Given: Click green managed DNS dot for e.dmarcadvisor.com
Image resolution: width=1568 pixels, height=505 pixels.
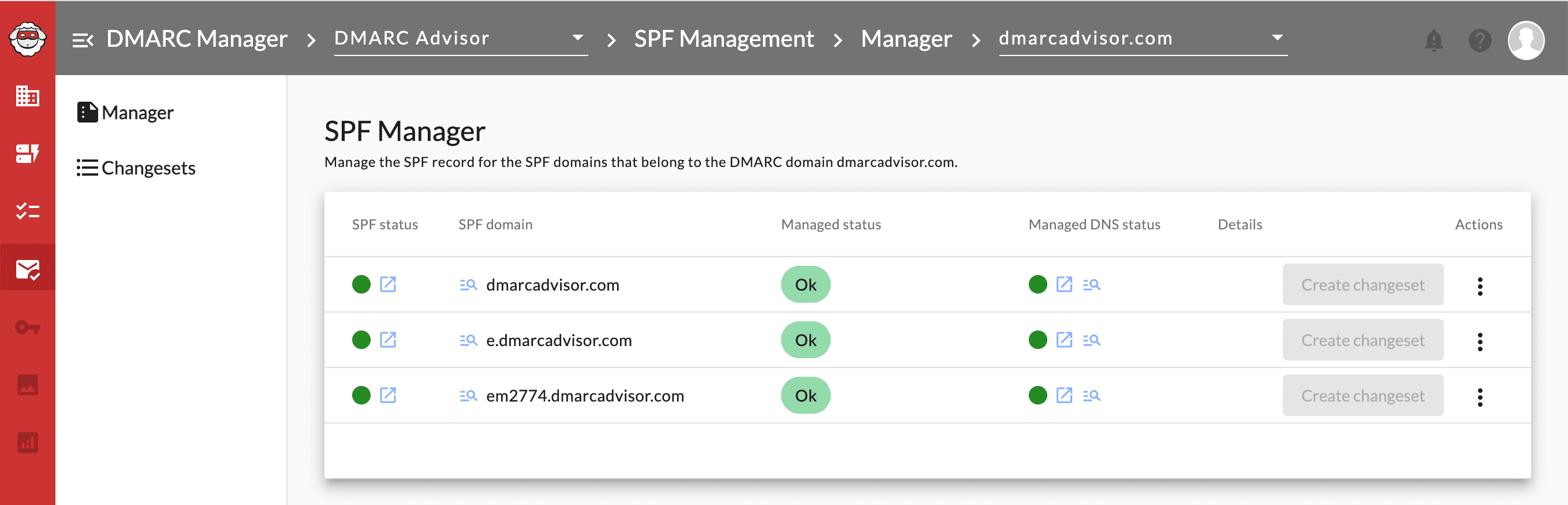Looking at the screenshot, I should point(1037,339).
